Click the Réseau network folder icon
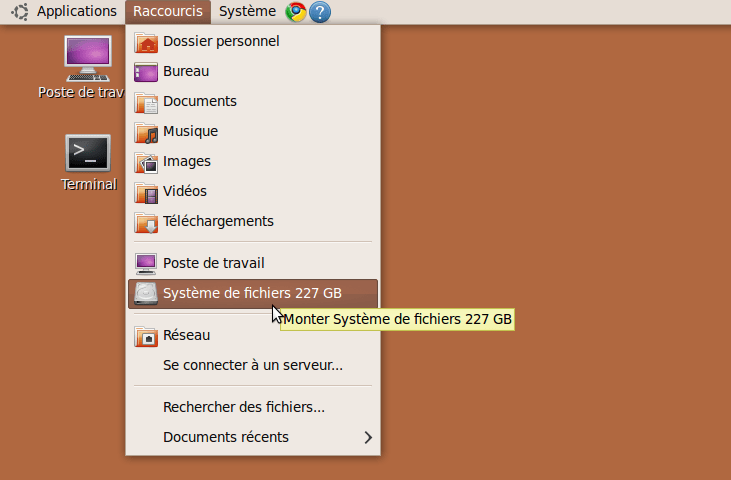Image resolution: width=731 pixels, height=480 pixels. click(x=146, y=336)
